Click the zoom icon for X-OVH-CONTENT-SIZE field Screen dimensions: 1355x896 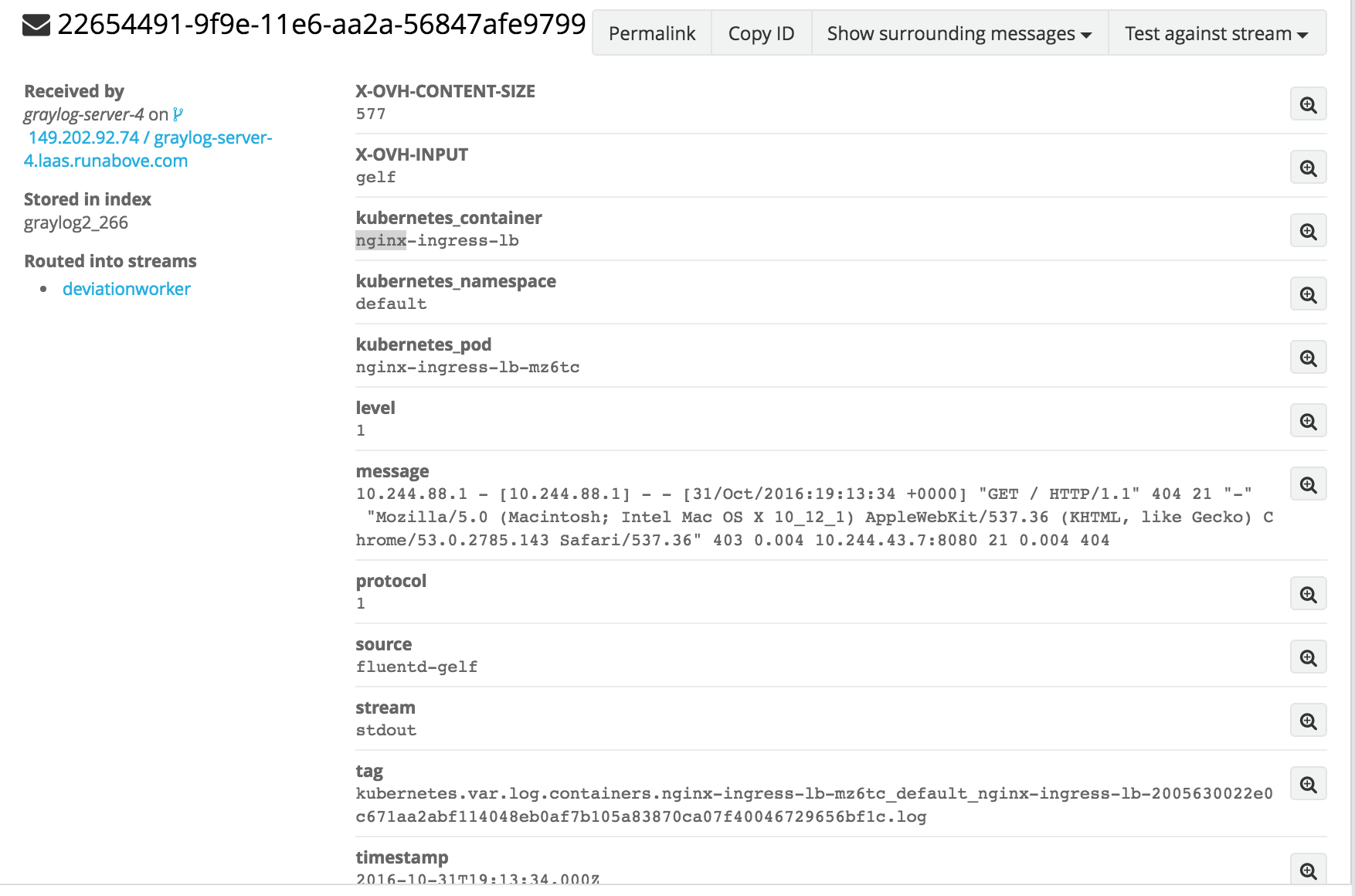pos(1308,104)
